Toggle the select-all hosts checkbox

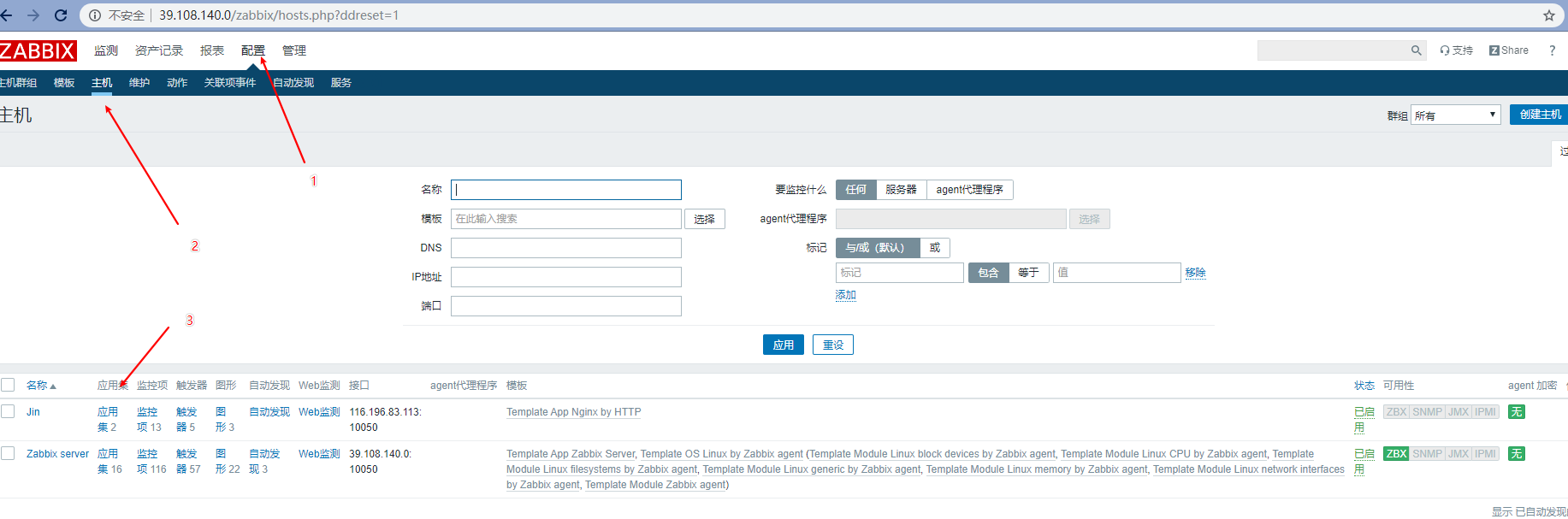pyautogui.click(x=9, y=385)
